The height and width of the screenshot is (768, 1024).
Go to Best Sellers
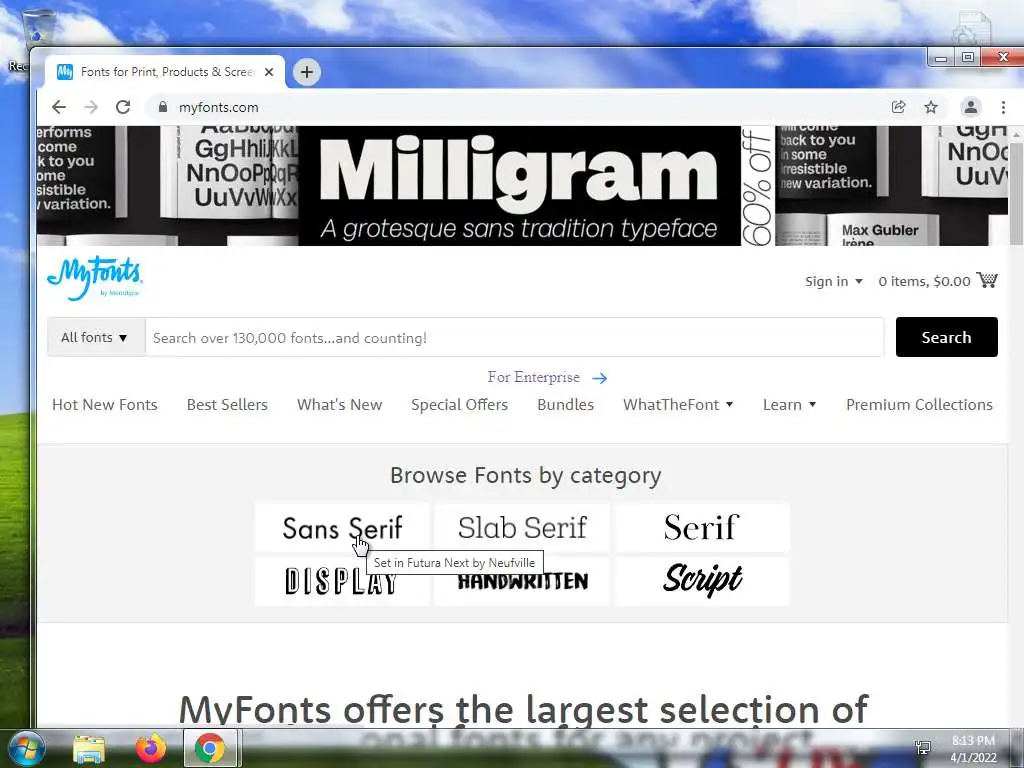pyautogui.click(x=227, y=405)
